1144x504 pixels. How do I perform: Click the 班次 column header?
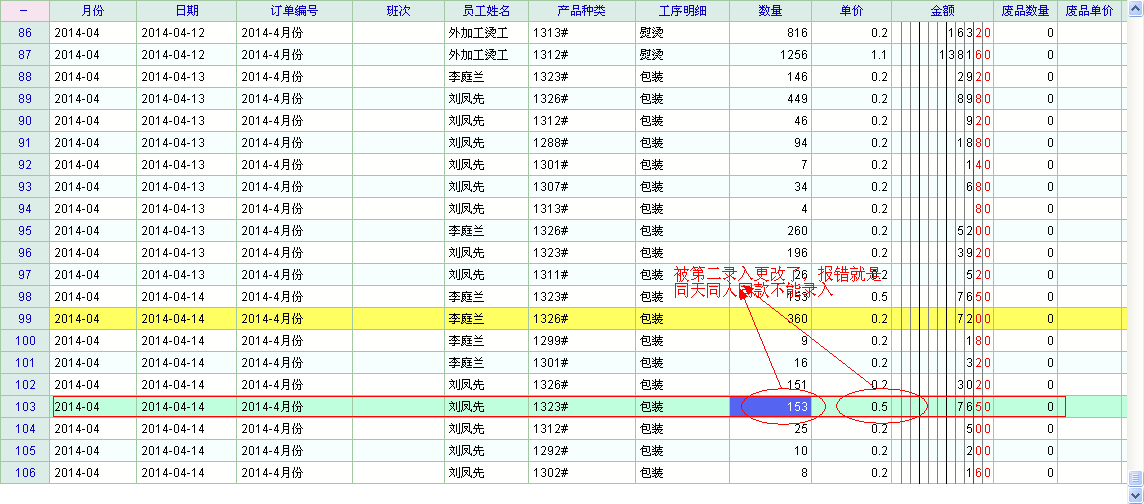pos(397,10)
